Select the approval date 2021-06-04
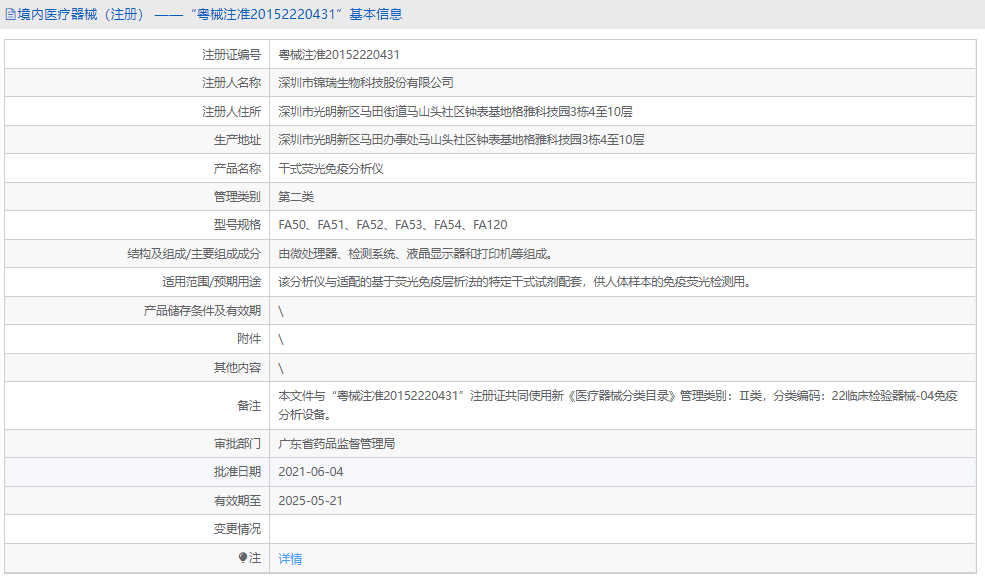This screenshot has width=985, height=583. [x=312, y=471]
